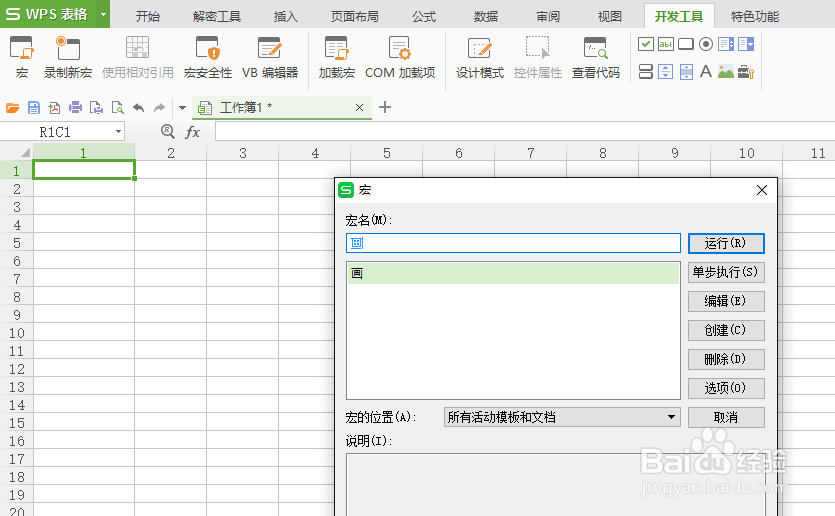Open the WPS 表格 application menu arrow
Image resolution: width=835 pixels, height=516 pixels.
coord(103,14)
